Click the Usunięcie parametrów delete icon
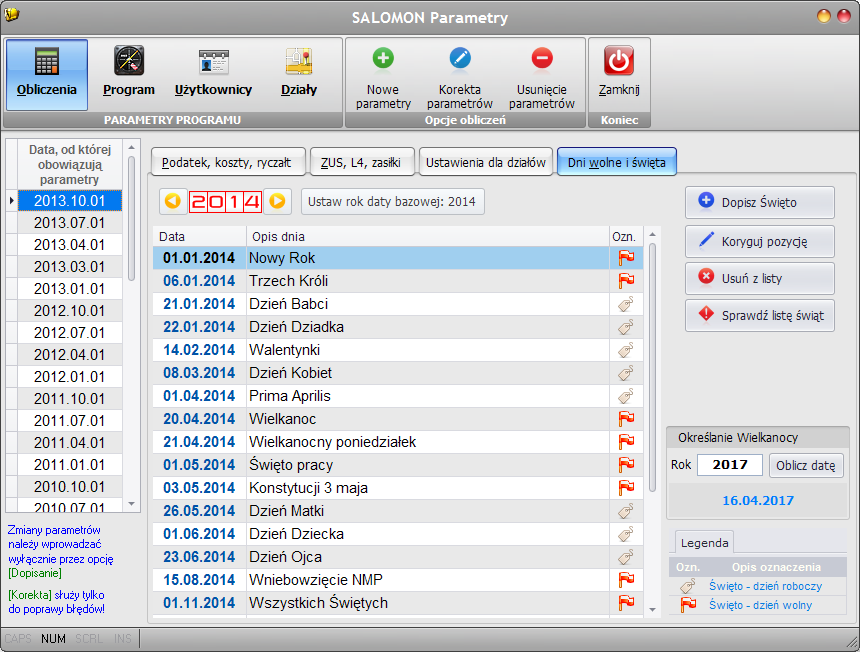860x652 pixels. (542, 58)
